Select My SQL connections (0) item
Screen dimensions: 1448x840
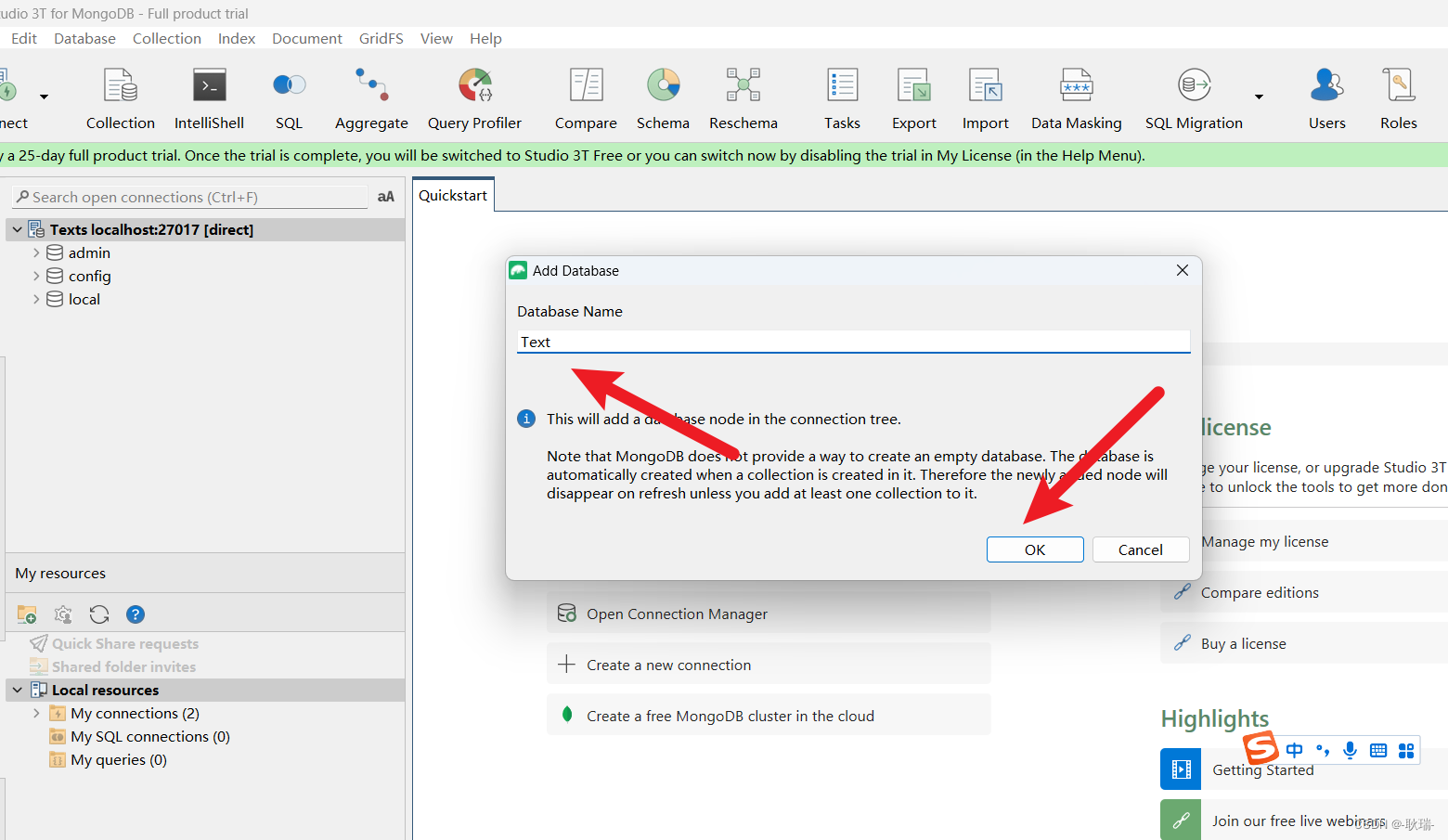[150, 736]
